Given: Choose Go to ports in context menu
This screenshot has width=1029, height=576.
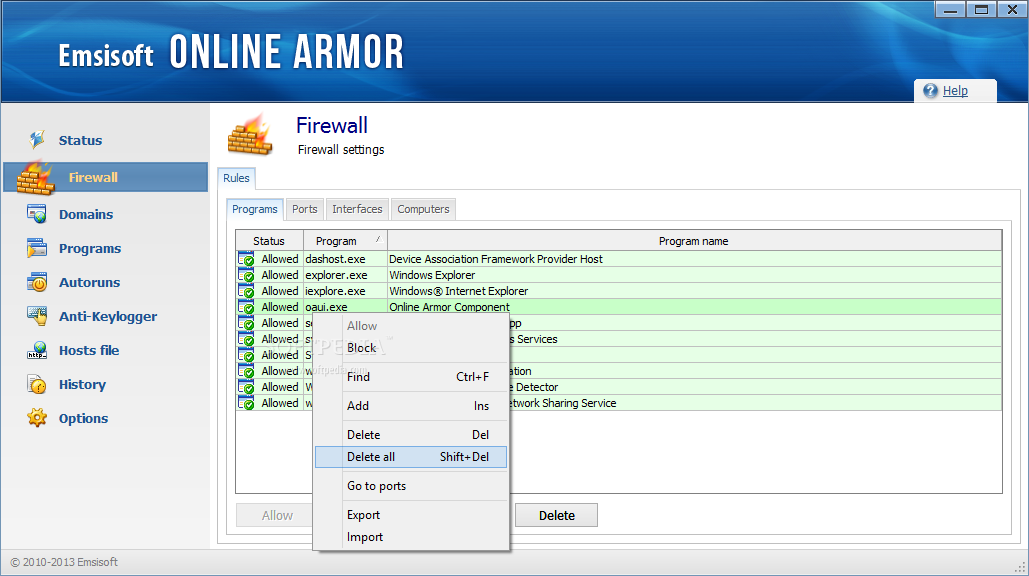Looking at the screenshot, I should tap(411, 485).
